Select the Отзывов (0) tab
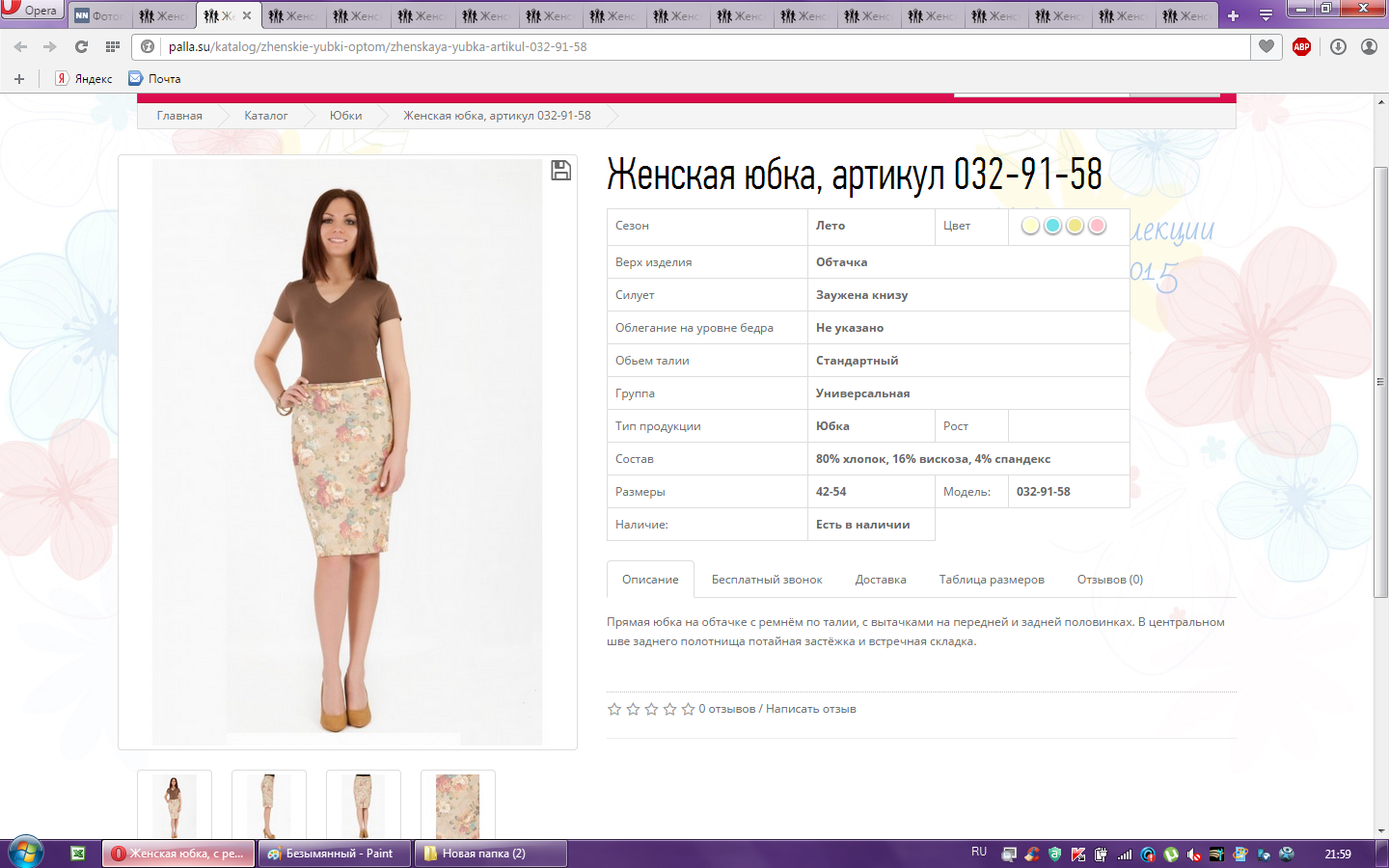 tap(1110, 580)
